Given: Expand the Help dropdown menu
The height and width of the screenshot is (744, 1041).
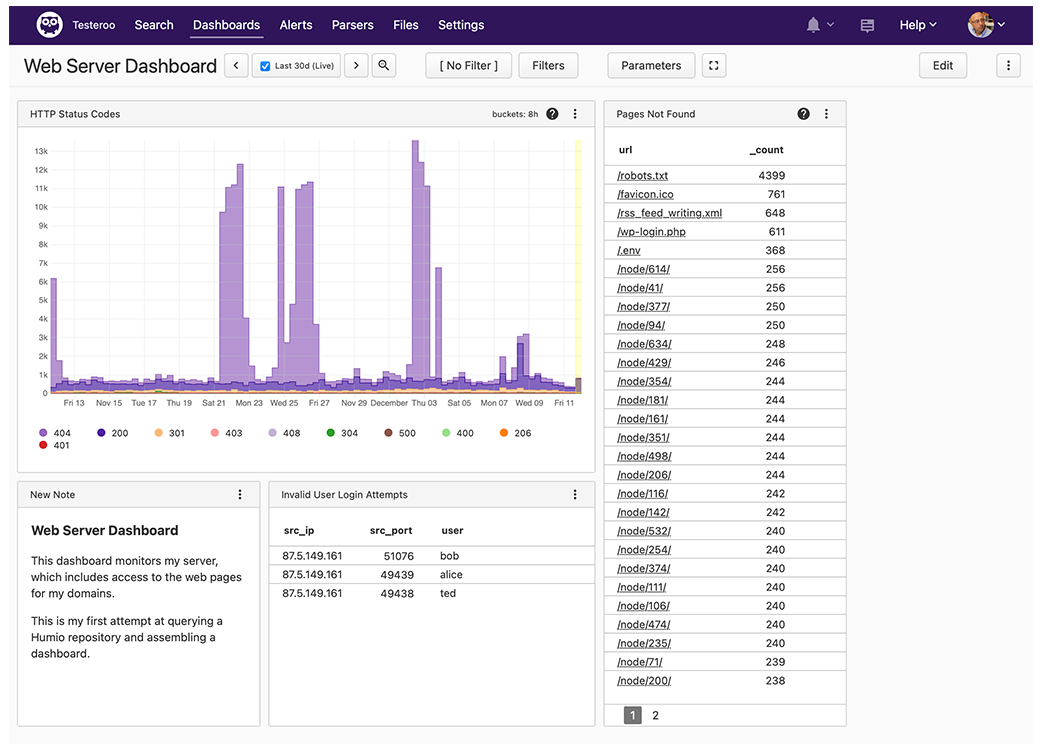Looking at the screenshot, I should tap(918, 25).
